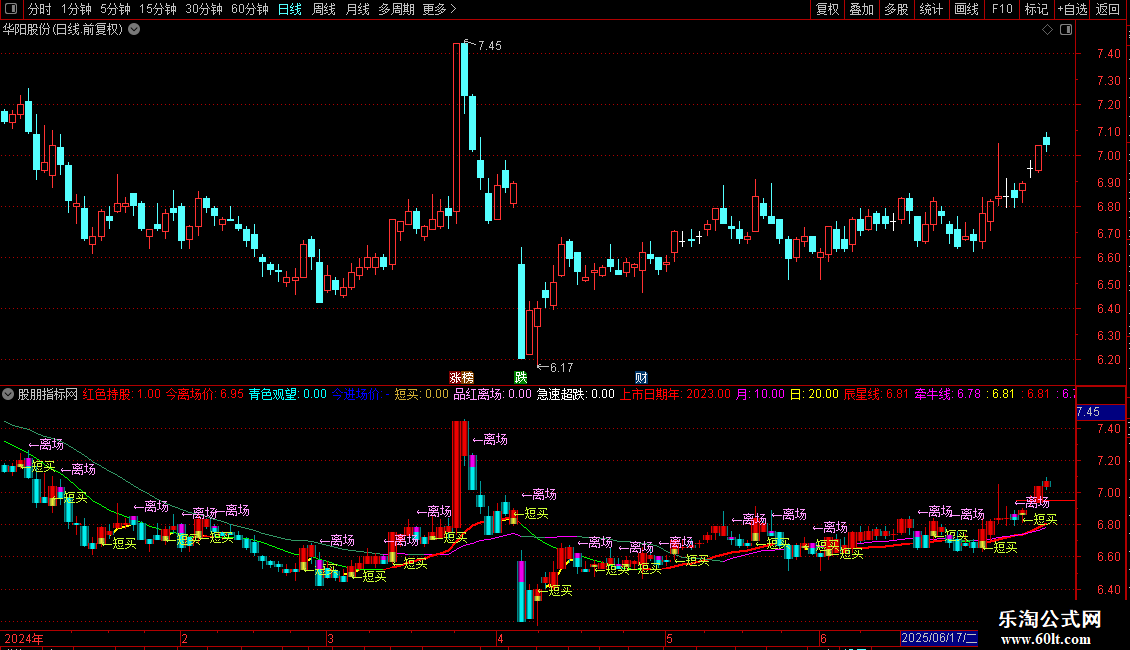Click the 红色持股: 1.00 value
The height and width of the screenshot is (650, 1130).
pyautogui.click(x=122, y=394)
